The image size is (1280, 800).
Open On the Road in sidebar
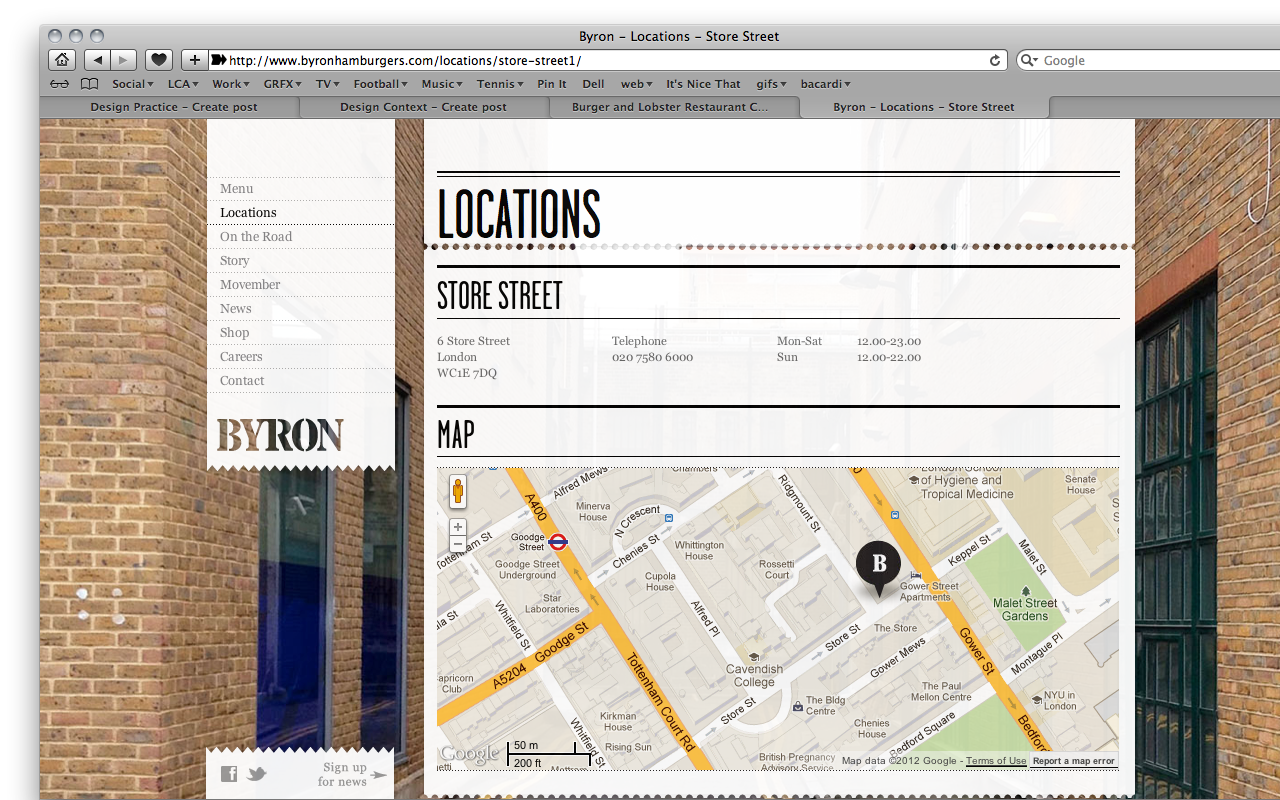(x=256, y=236)
